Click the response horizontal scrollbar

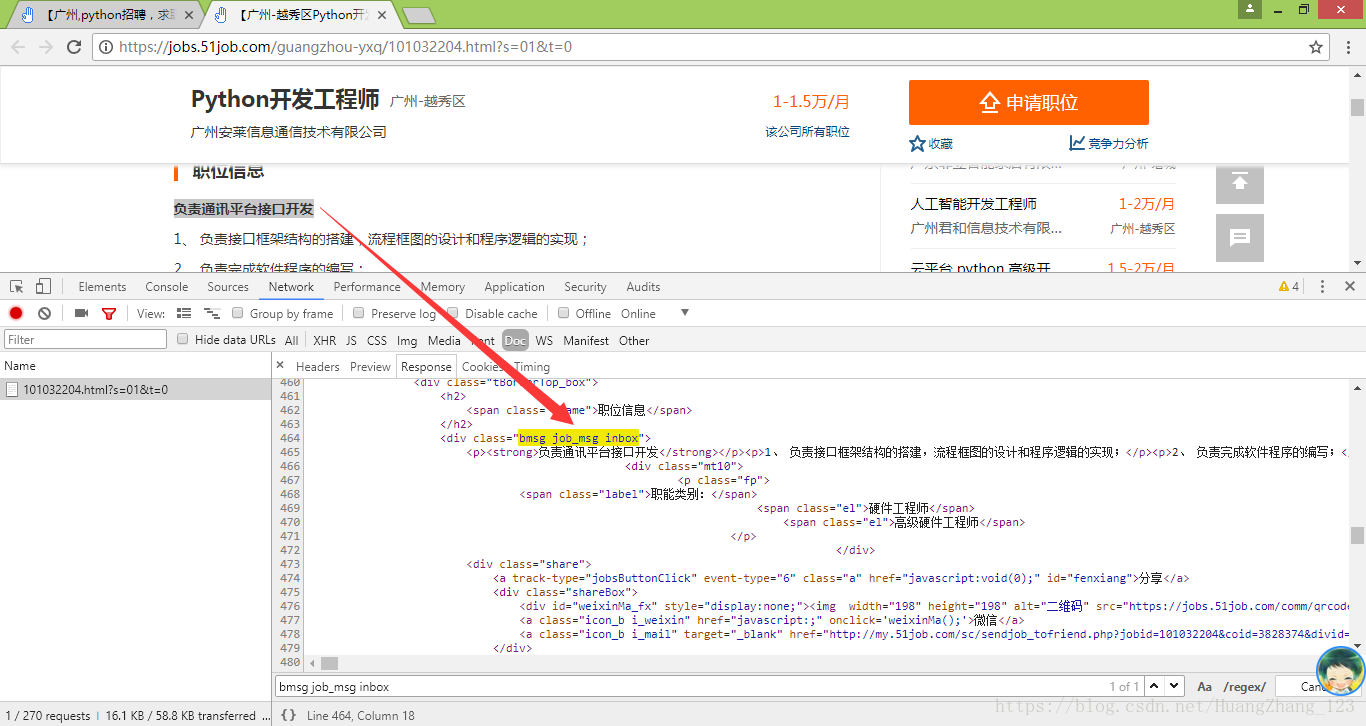[329, 663]
